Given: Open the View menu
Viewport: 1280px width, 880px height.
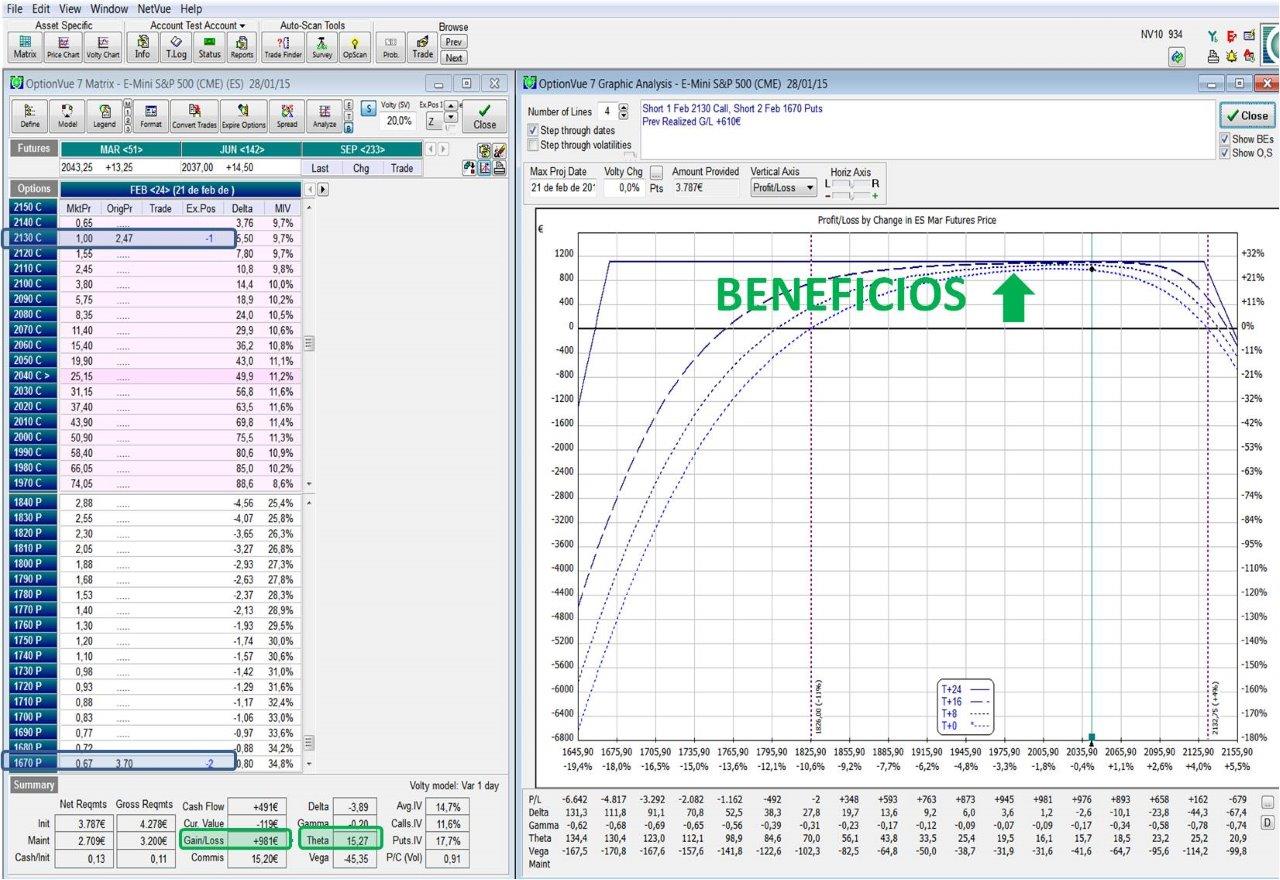Looking at the screenshot, I should [x=70, y=8].
